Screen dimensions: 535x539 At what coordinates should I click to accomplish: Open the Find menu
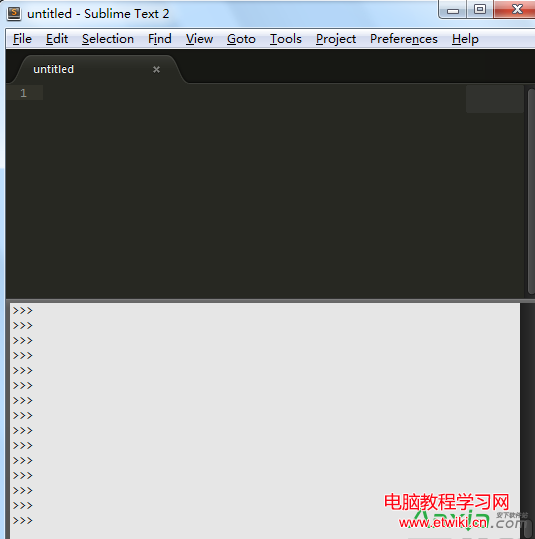click(x=160, y=39)
